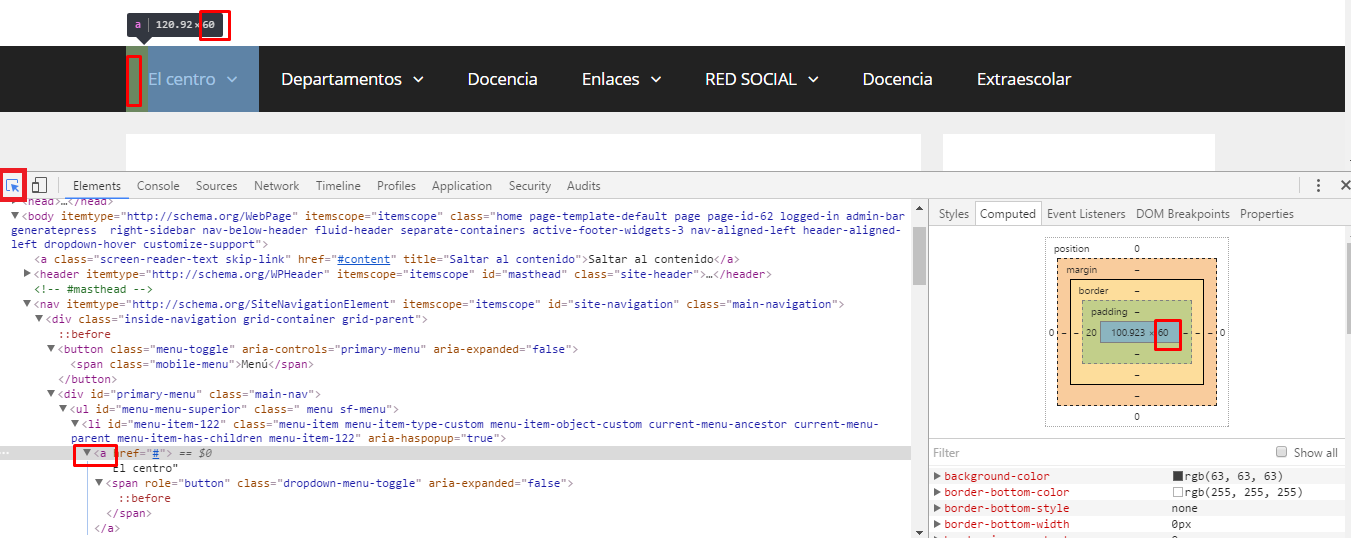Open the Security tab
The height and width of the screenshot is (538, 1351).
[530, 186]
